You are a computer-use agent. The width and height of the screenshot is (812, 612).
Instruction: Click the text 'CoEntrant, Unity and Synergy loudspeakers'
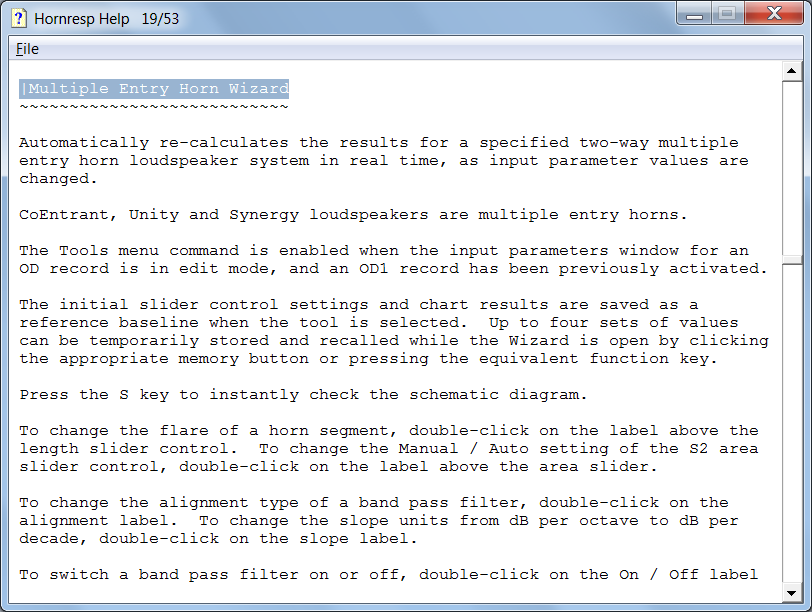[224, 215]
